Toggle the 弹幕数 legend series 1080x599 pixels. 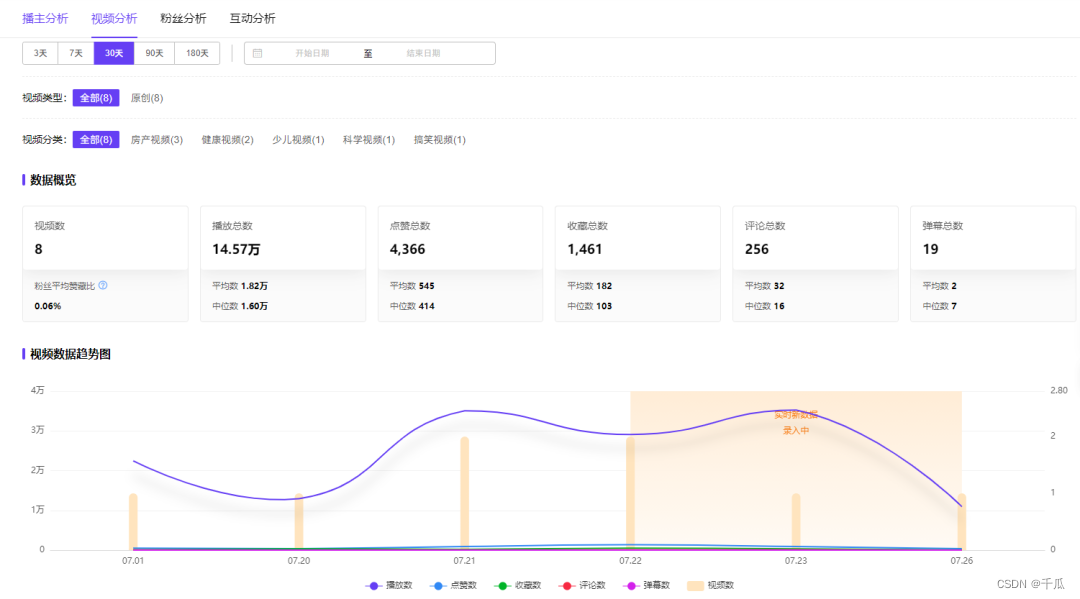coord(647,585)
